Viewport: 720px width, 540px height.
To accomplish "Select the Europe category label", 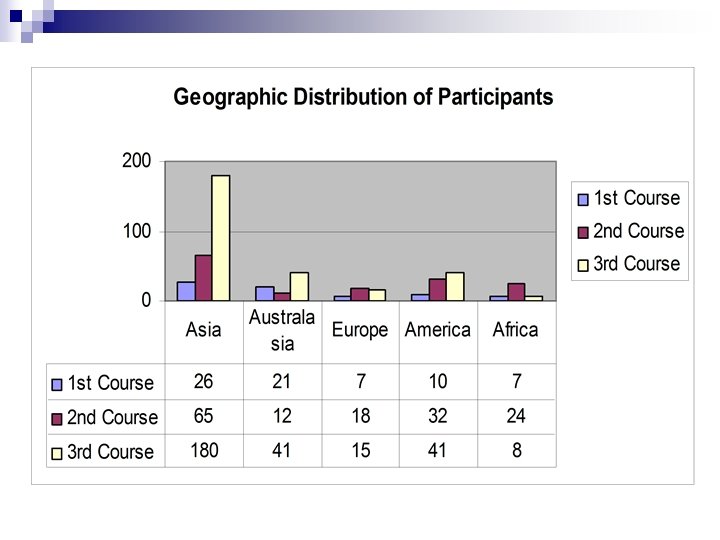I will (360, 330).
